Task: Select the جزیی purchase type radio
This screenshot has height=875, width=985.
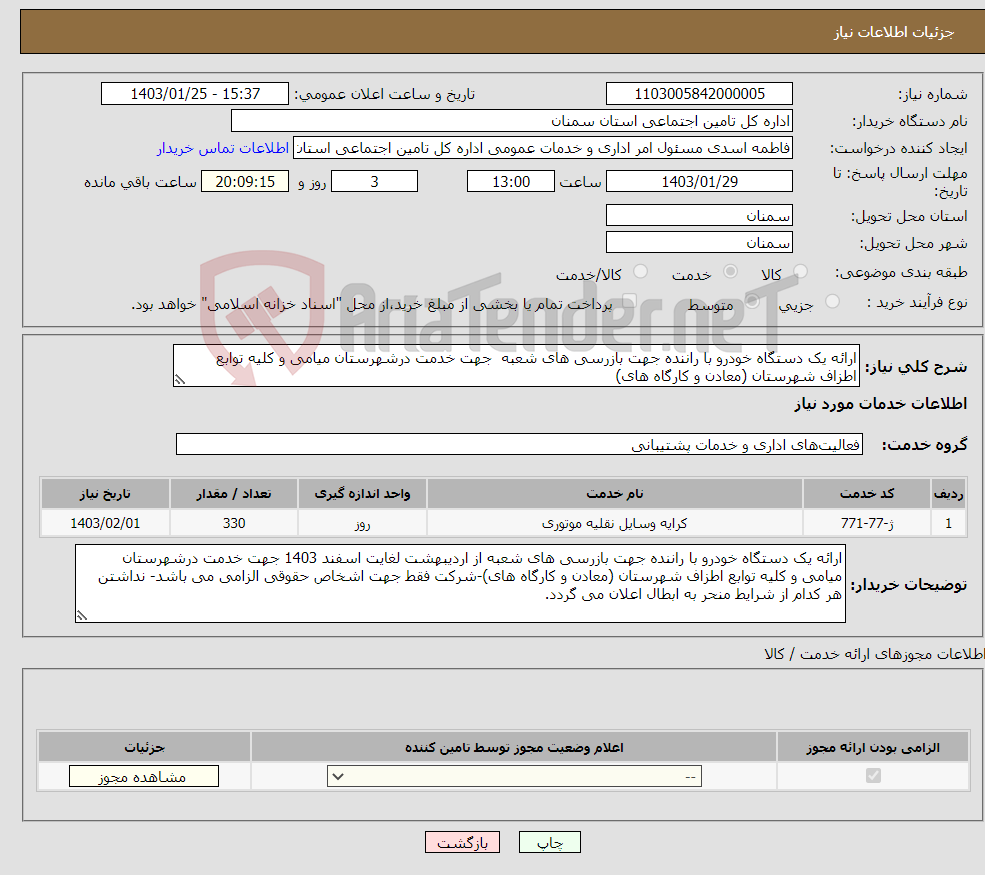Action: point(832,302)
